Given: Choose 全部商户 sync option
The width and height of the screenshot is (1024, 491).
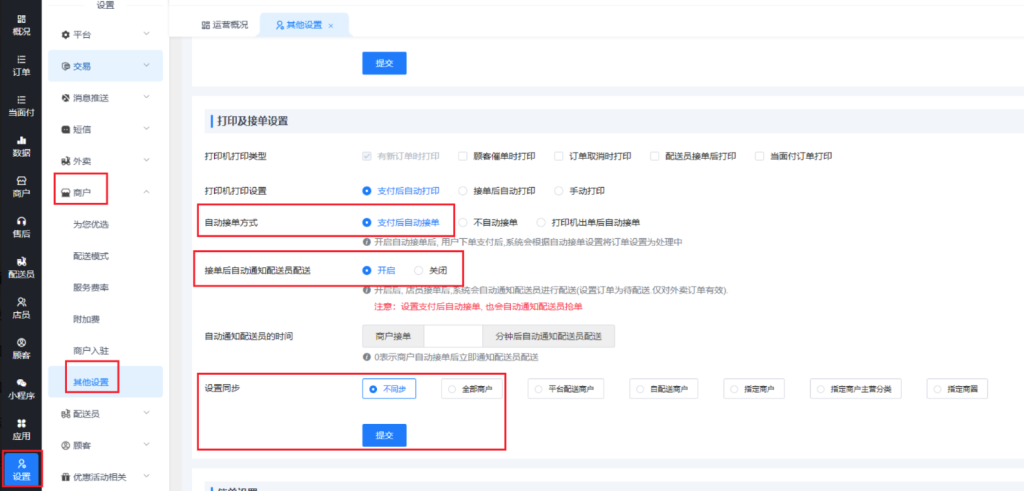Looking at the screenshot, I should click(472, 389).
